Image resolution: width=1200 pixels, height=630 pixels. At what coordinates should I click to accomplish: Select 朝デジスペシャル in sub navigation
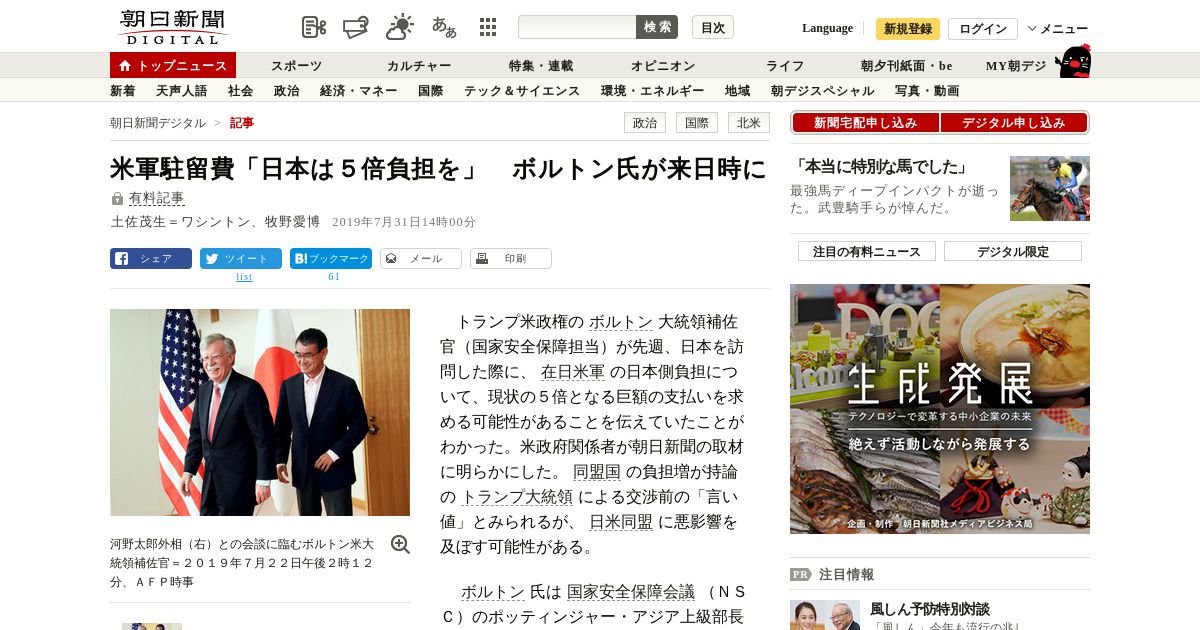823,91
